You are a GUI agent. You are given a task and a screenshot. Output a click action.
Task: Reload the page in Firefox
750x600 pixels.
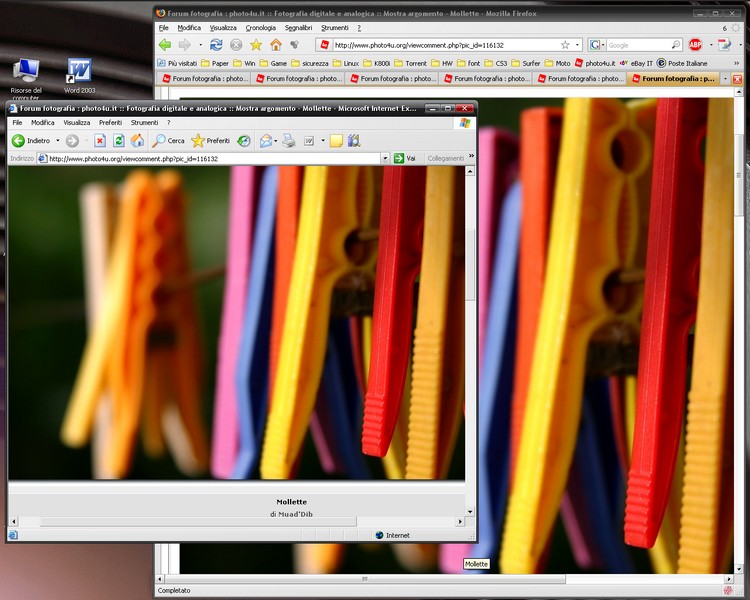click(216, 45)
